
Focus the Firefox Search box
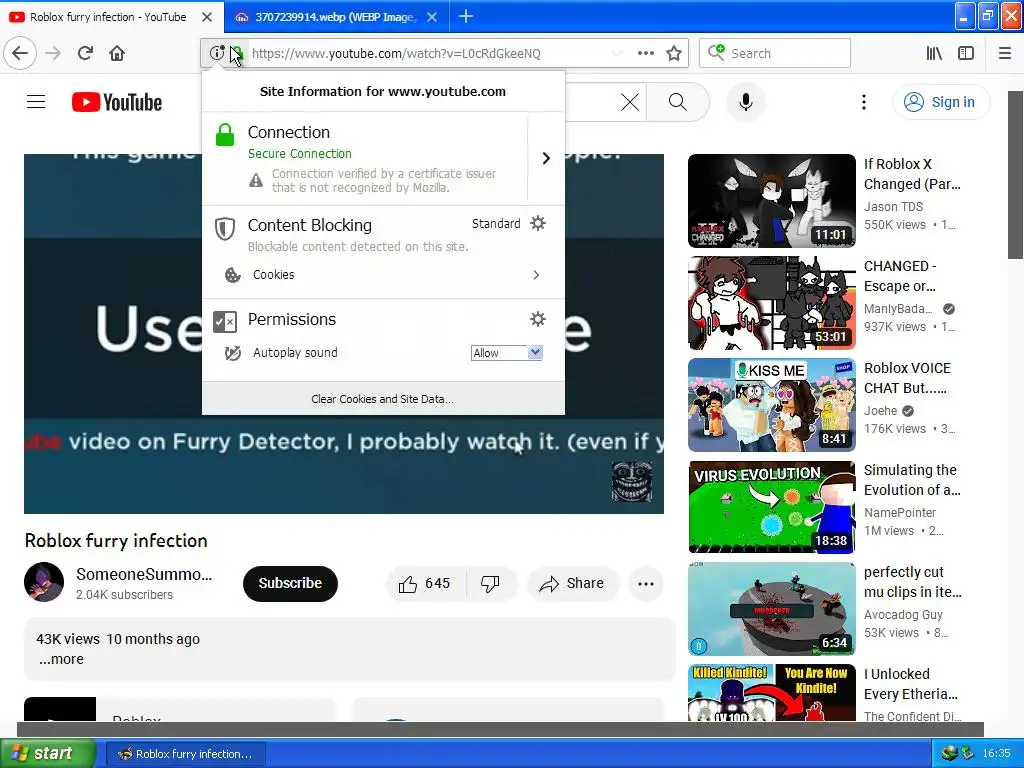pos(775,53)
